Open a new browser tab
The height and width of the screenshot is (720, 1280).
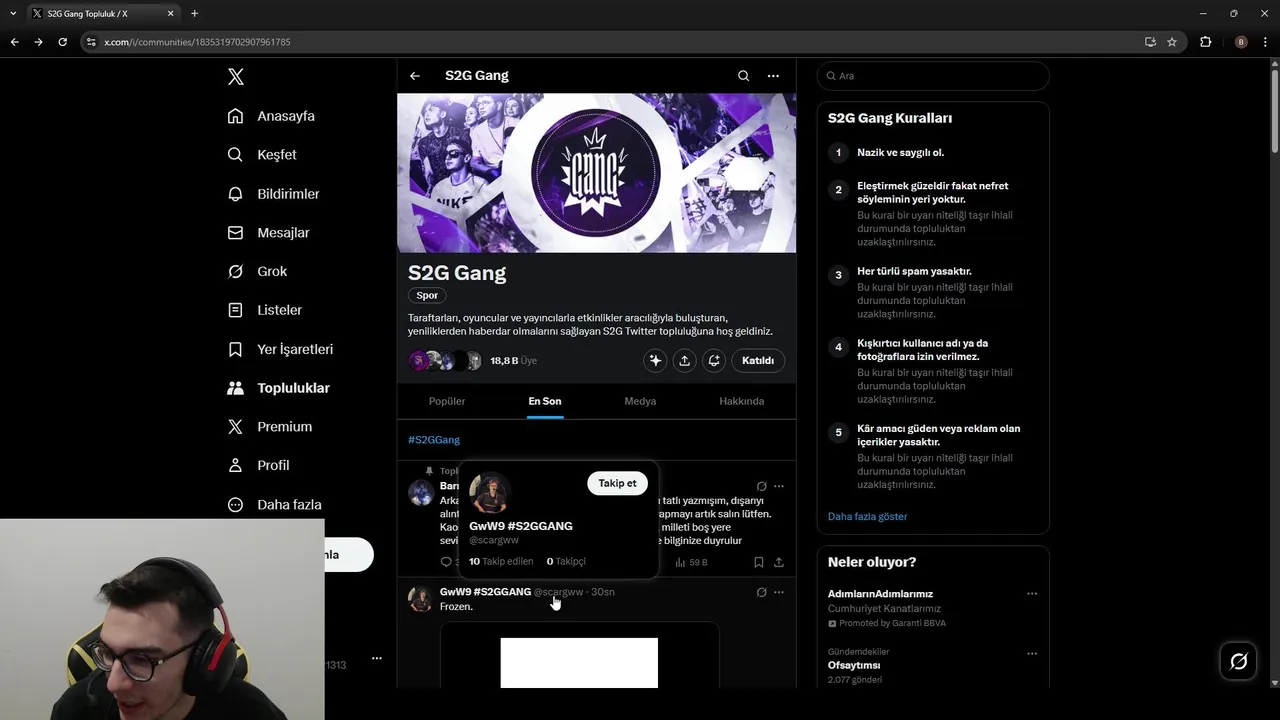[194, 13]
